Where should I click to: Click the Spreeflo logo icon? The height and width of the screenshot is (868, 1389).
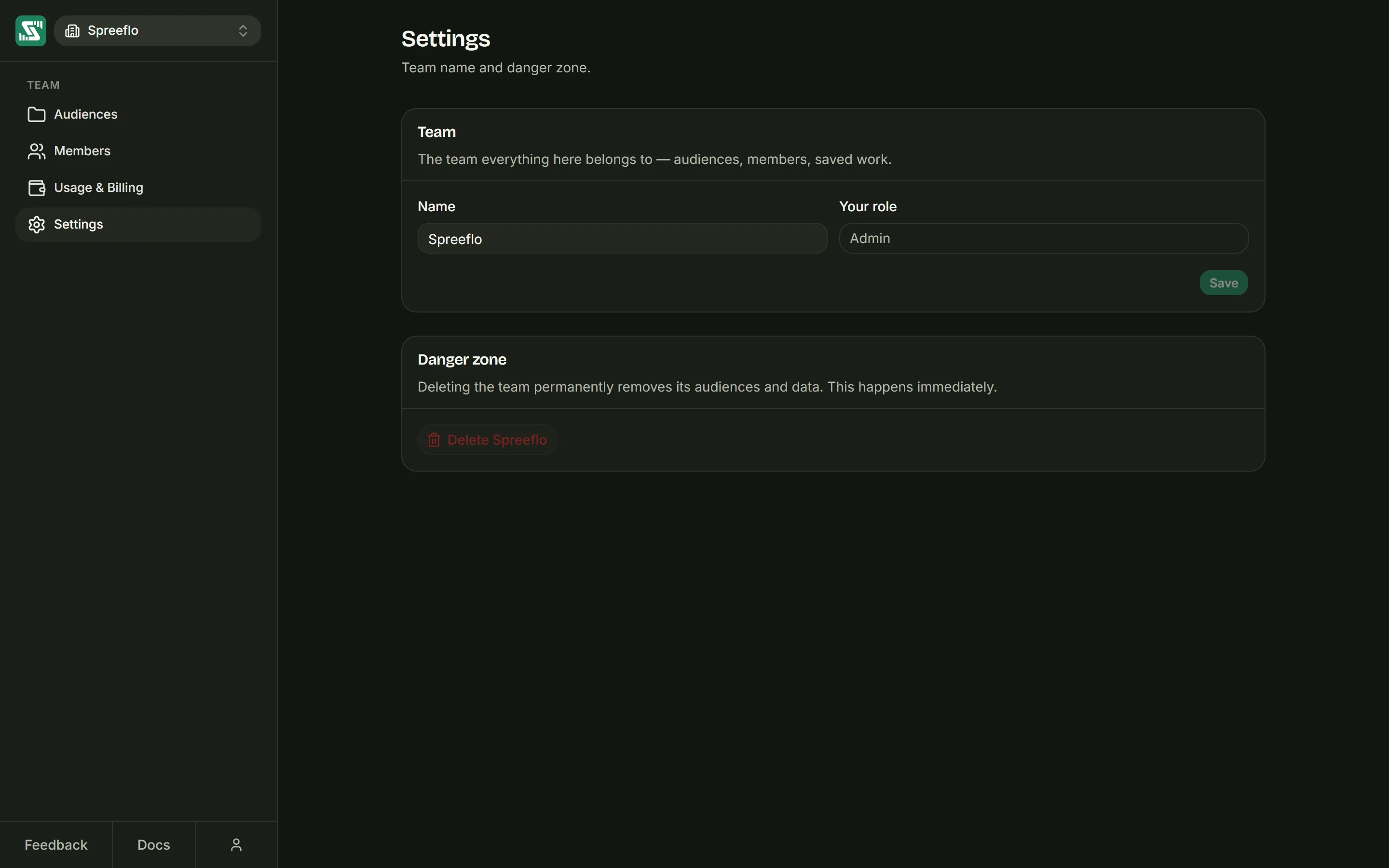[x=30, y=30]
